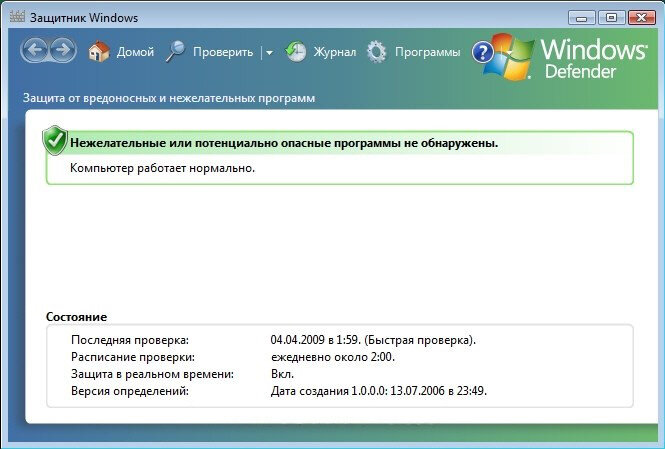Click the Журнал history clock icon
The height and width of the screenshot is (449, 665).
(296, 52)
